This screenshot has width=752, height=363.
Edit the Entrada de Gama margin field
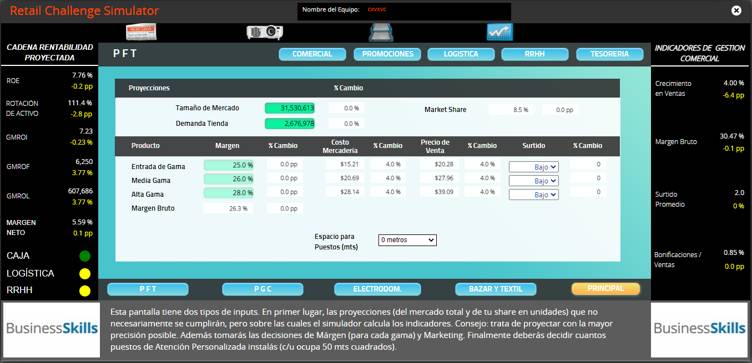[229, 165]
